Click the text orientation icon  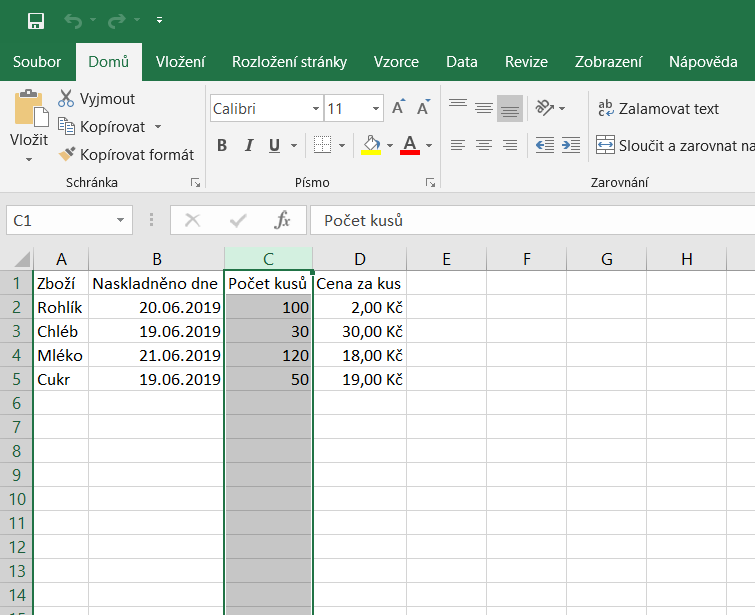545,108
